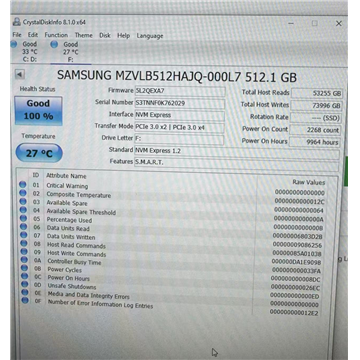Open the Theme menu
The image size is (360, 360).
click(83, 35)
